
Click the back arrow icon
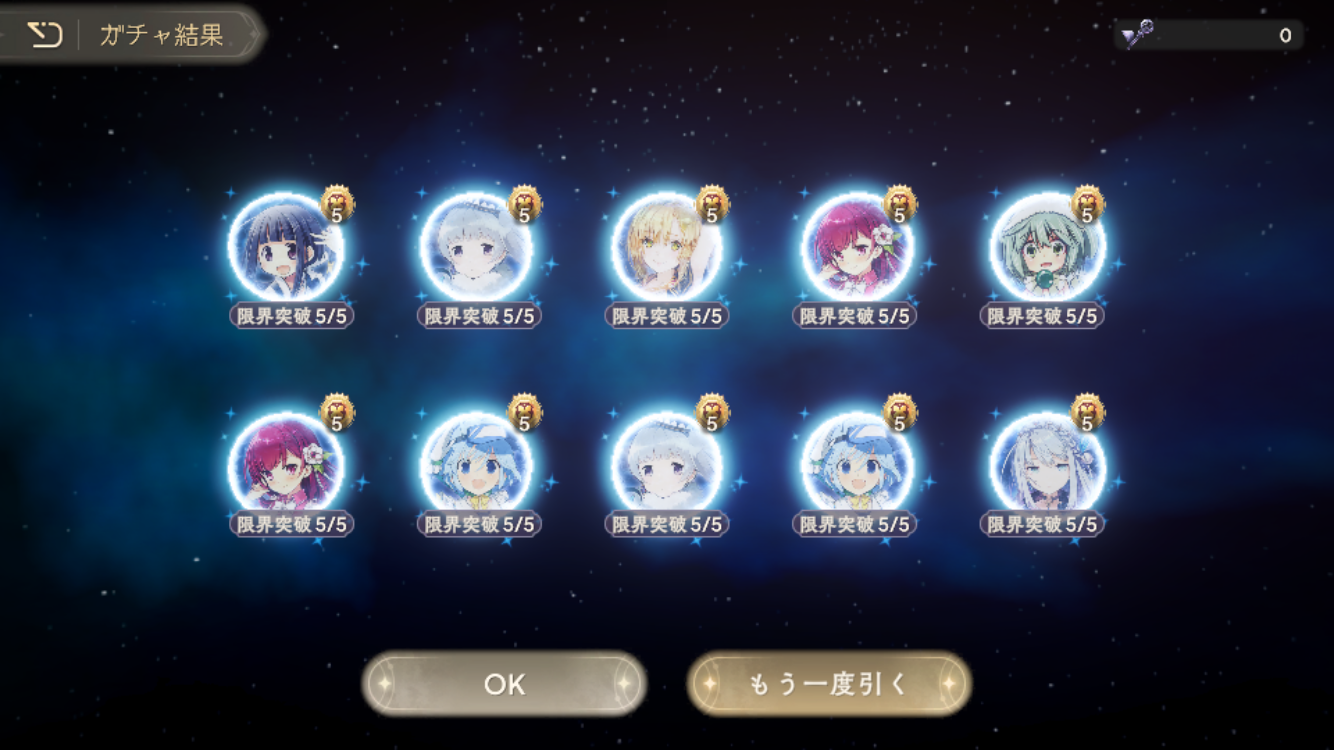[44, 35]
